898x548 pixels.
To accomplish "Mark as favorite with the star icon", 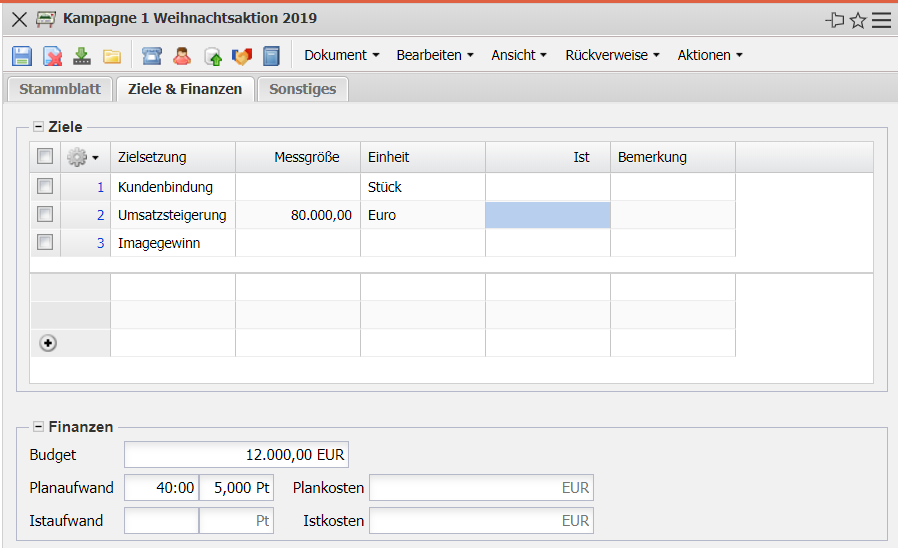I will click(x=858, y=20).
